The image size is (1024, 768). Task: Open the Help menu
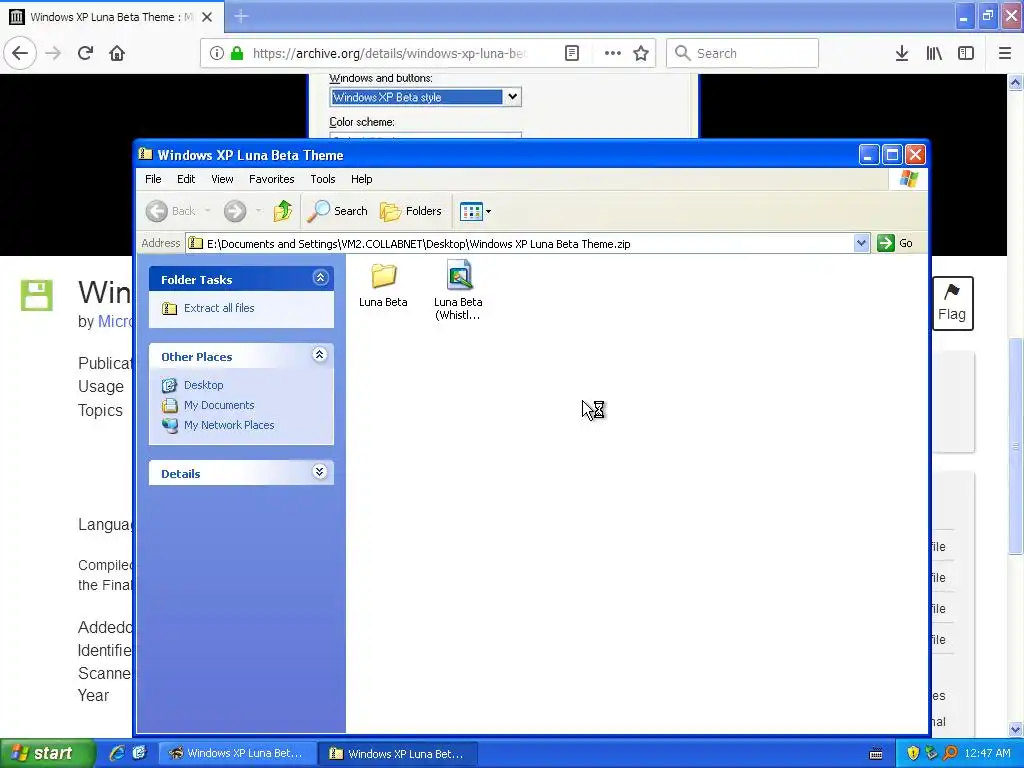[361, 179]
